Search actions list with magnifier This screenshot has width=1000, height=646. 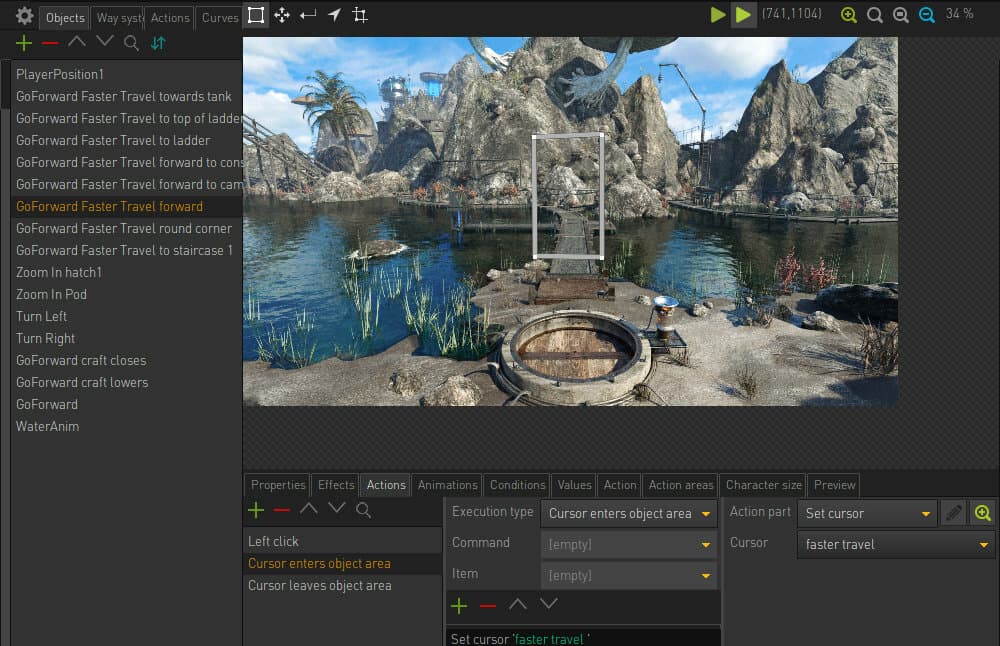coord(364,510)
